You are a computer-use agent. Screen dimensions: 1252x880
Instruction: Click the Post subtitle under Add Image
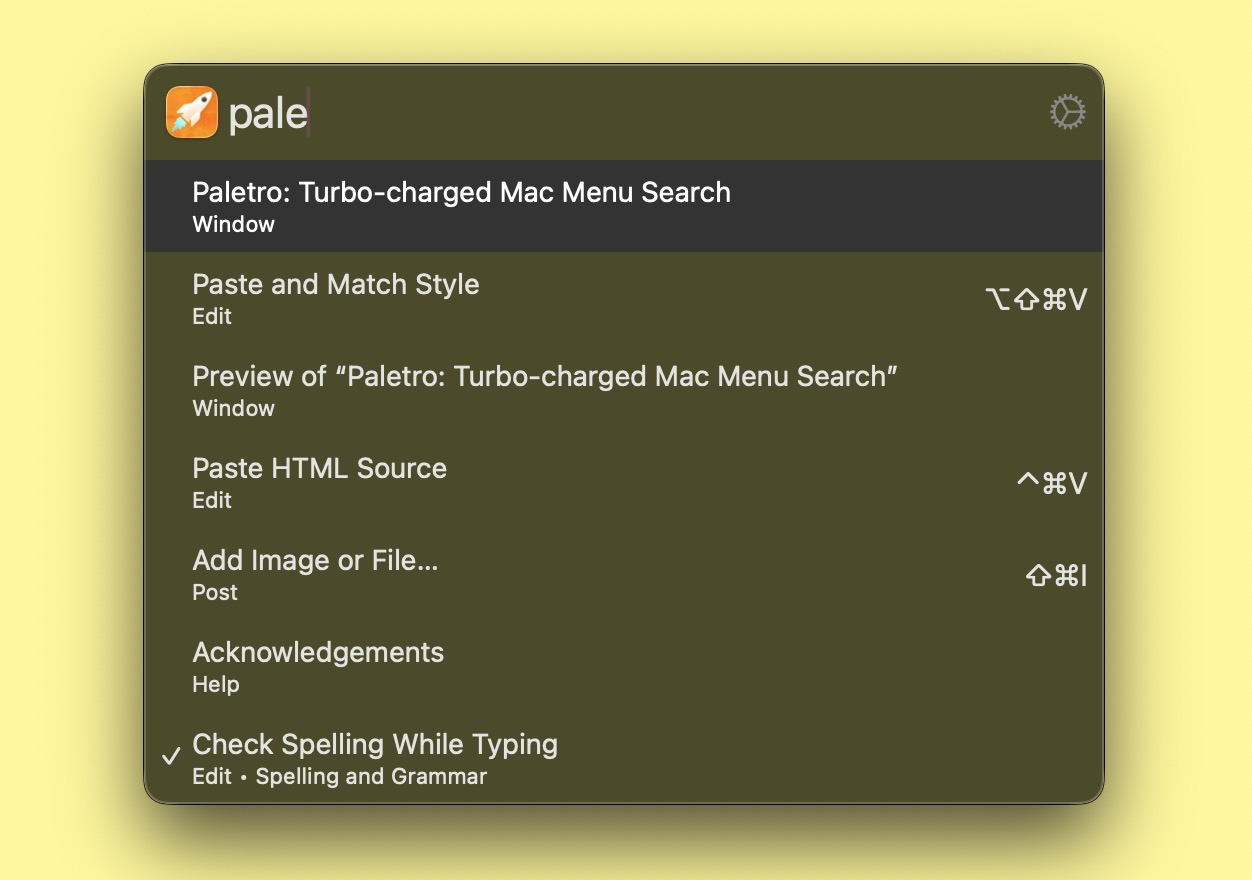click(x=215, y=592)
